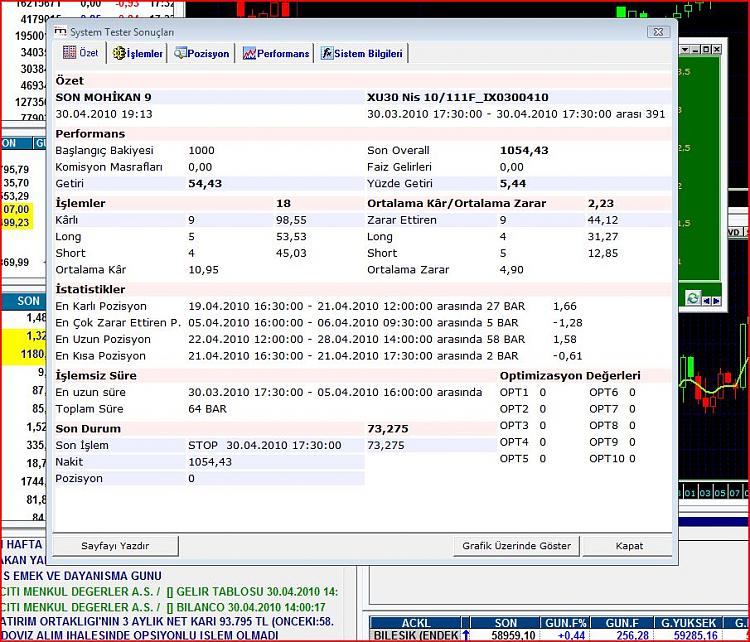Click the ACKL column header
Image resolution: width=750 pixels, height=642 pixels.
pyautogui.click(x=416, y=623)
